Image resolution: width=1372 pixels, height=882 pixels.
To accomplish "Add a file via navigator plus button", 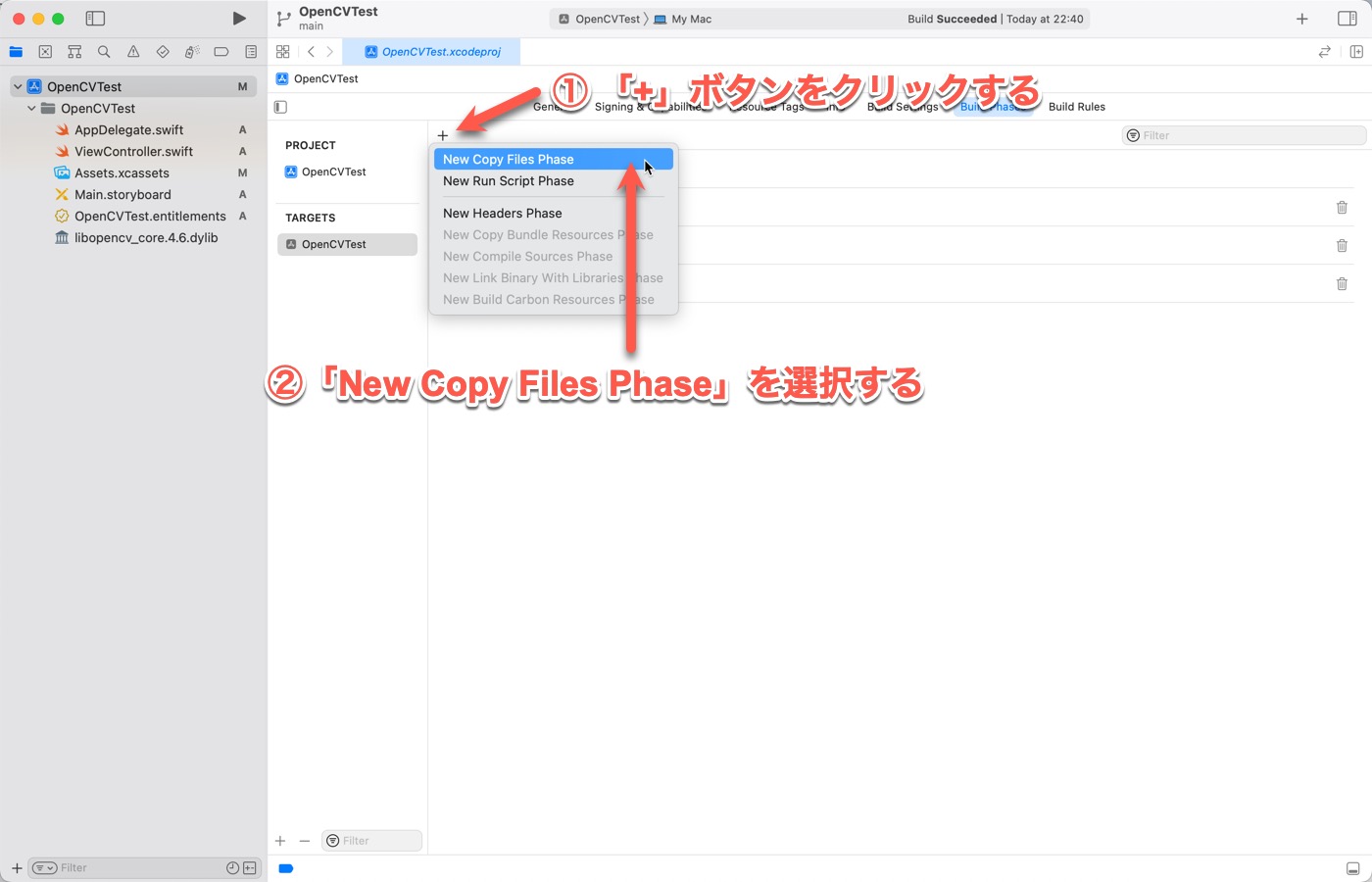I will point(17,868).
